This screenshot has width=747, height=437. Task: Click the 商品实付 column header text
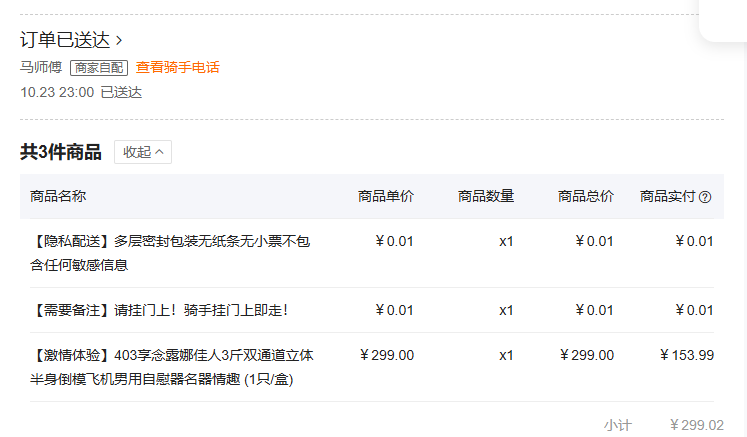click(x=667, y=196)
